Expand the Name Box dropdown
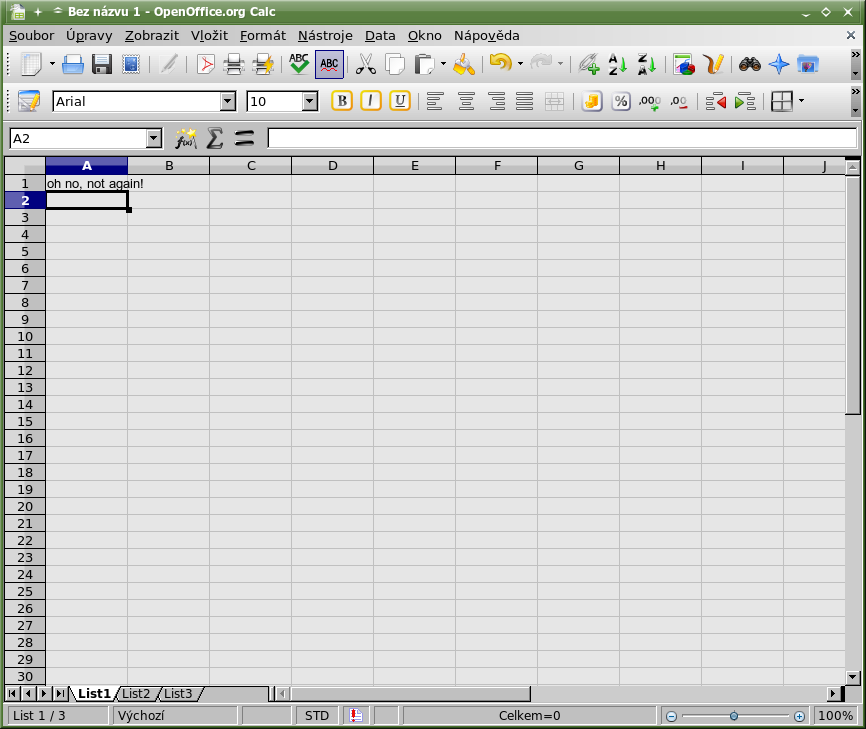 154,138
